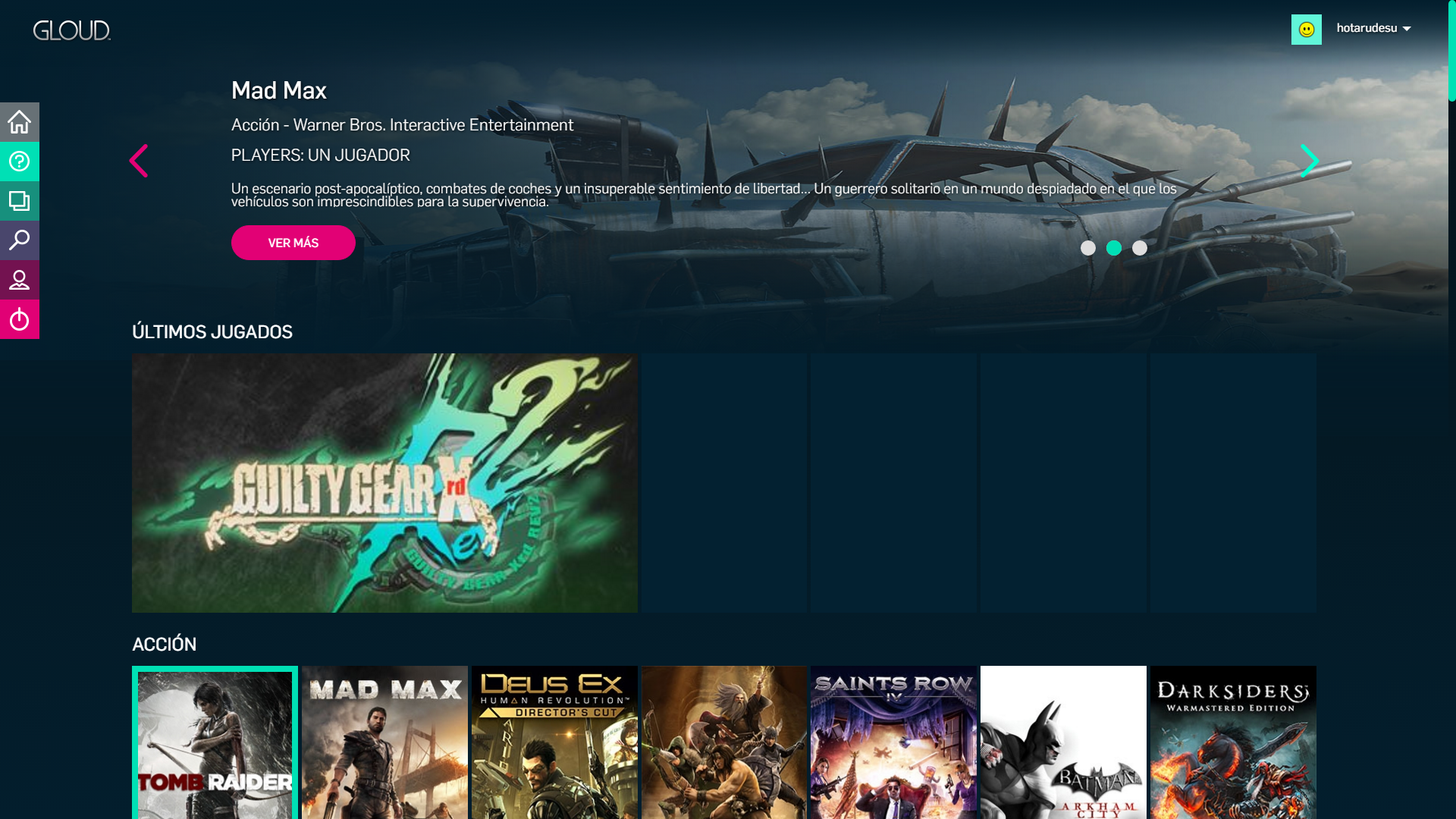Open the library windows icon in sidebar

pyautogui.click(x=20, y=201)
